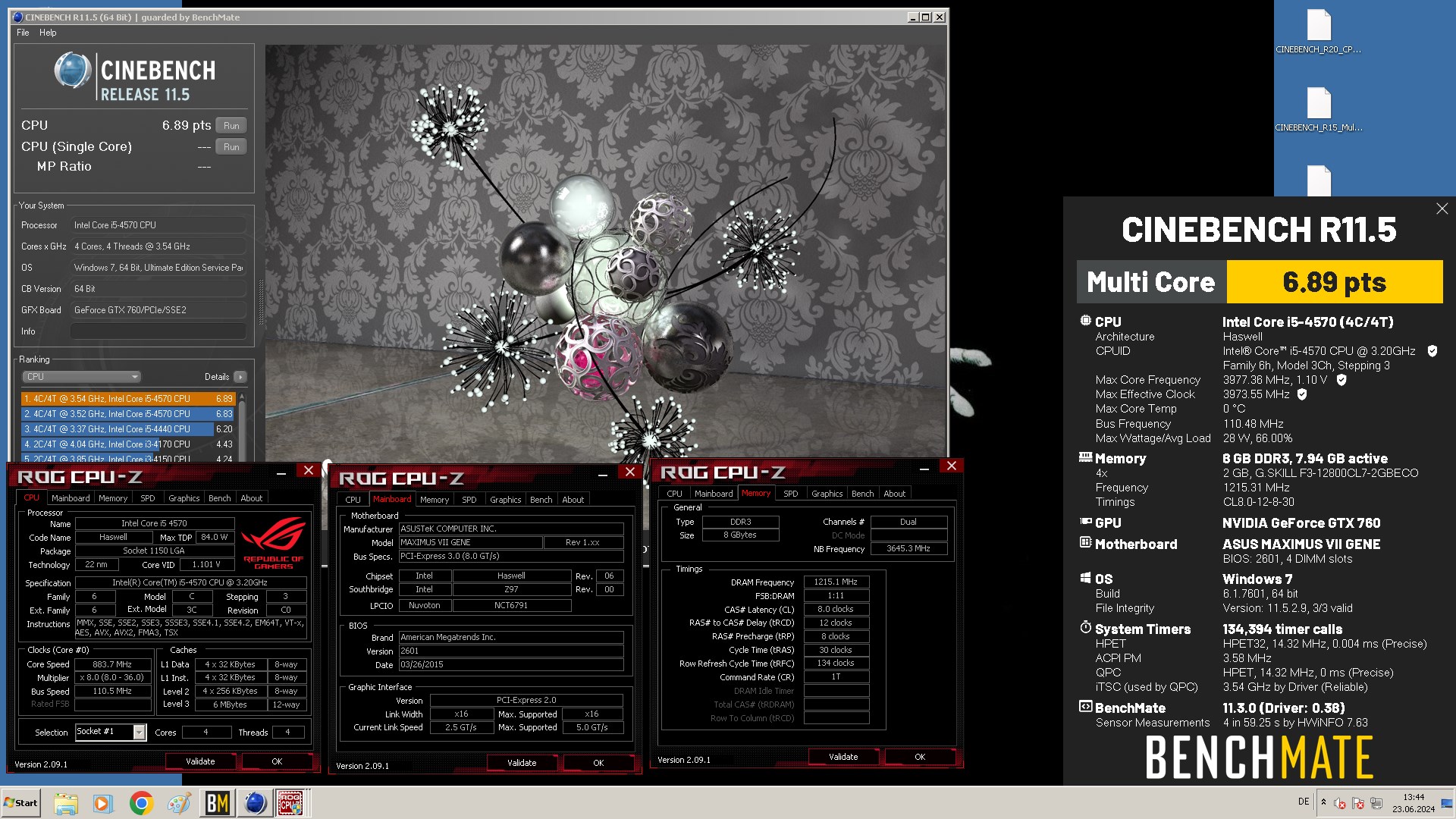
Task: Run the Cinebench CPU multi-core test
Action: click(231, 126)
